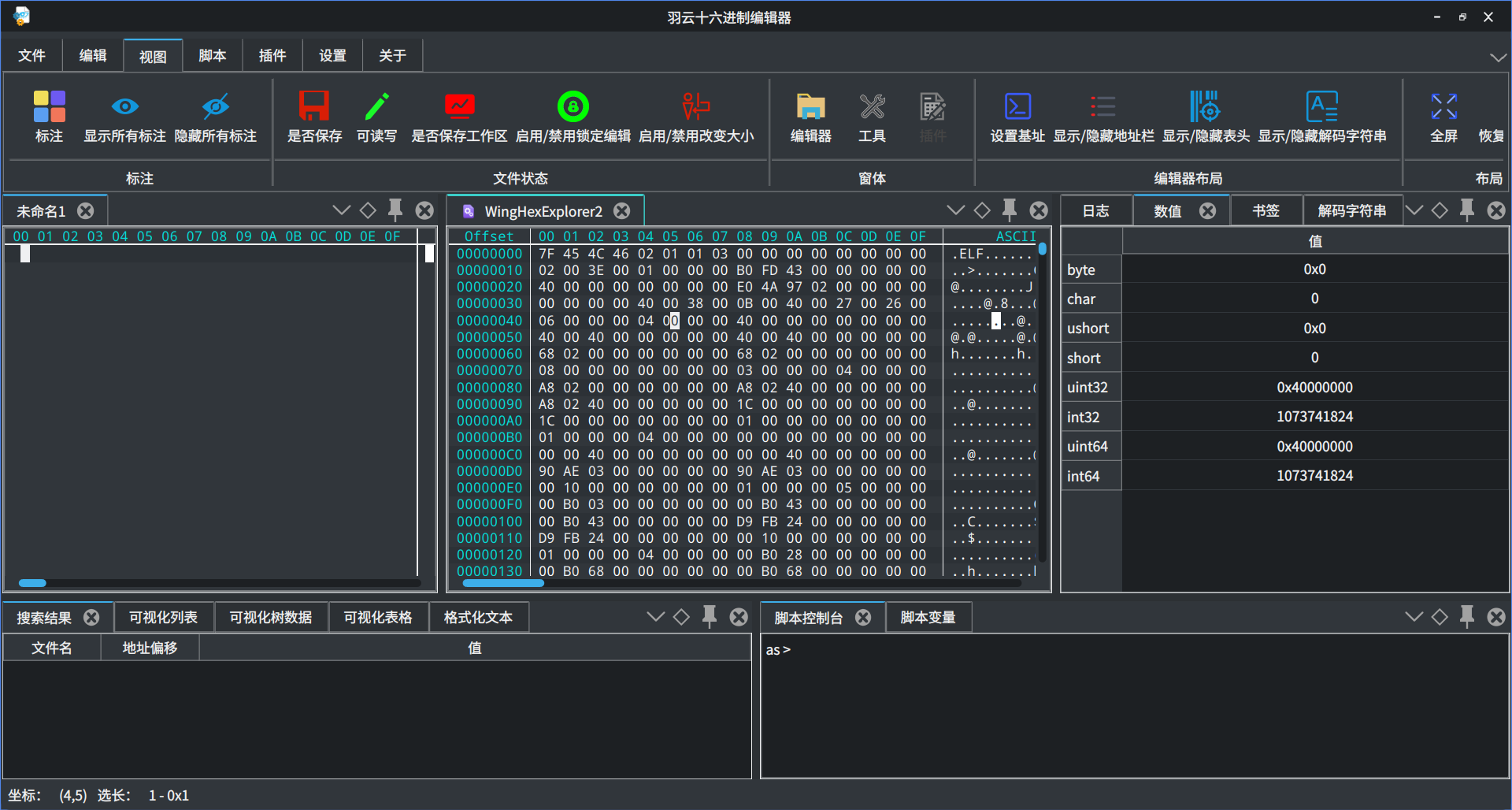Pin the 脚本控制台 pane
1512x810 pixels.
pyautogui.click(x=1467, y=616)
